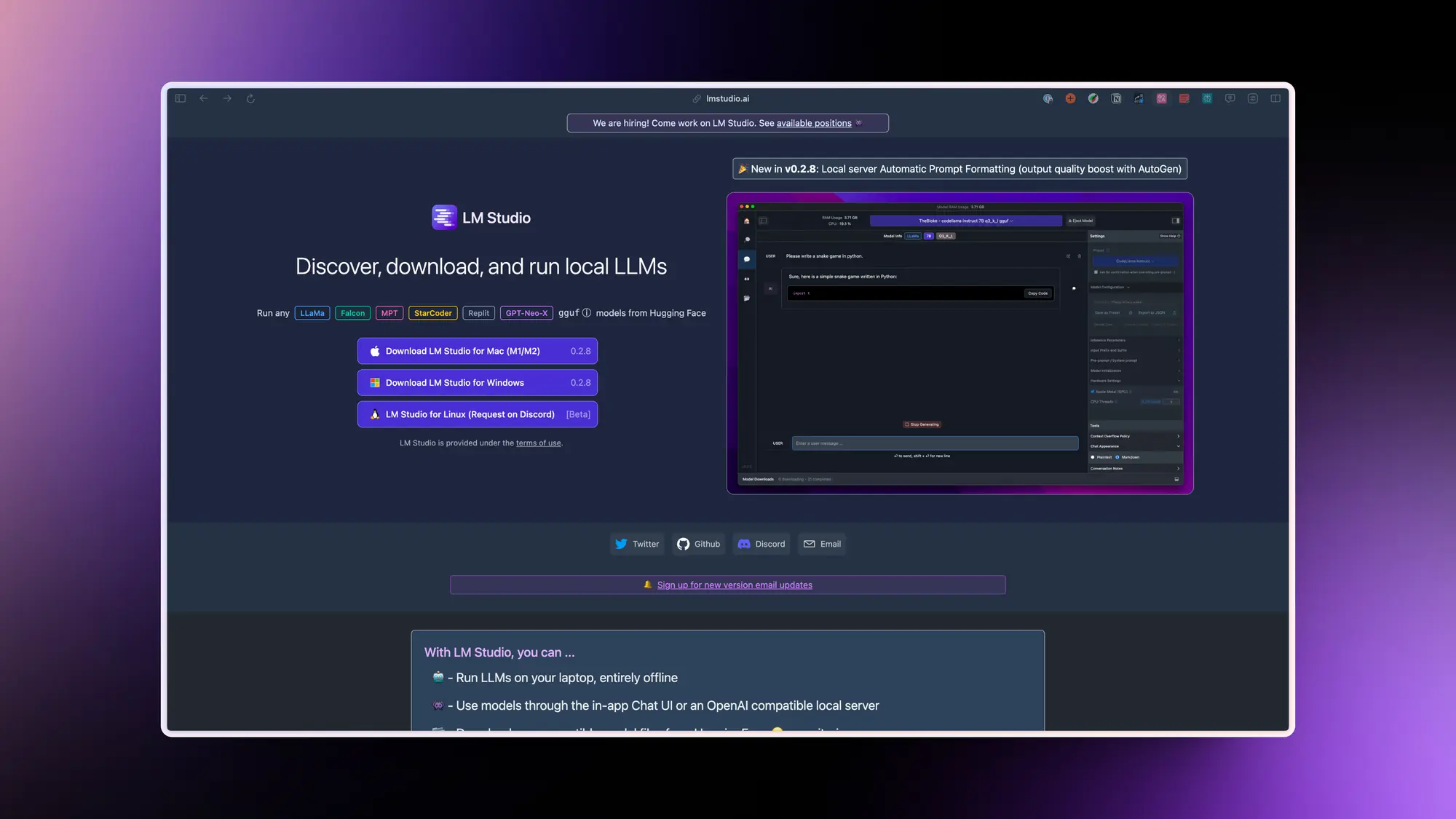The height and width of the screenshot is (819, 1456).
Task: Open the Email contact link
Action: pyautogui.click(x=822, y=544)
